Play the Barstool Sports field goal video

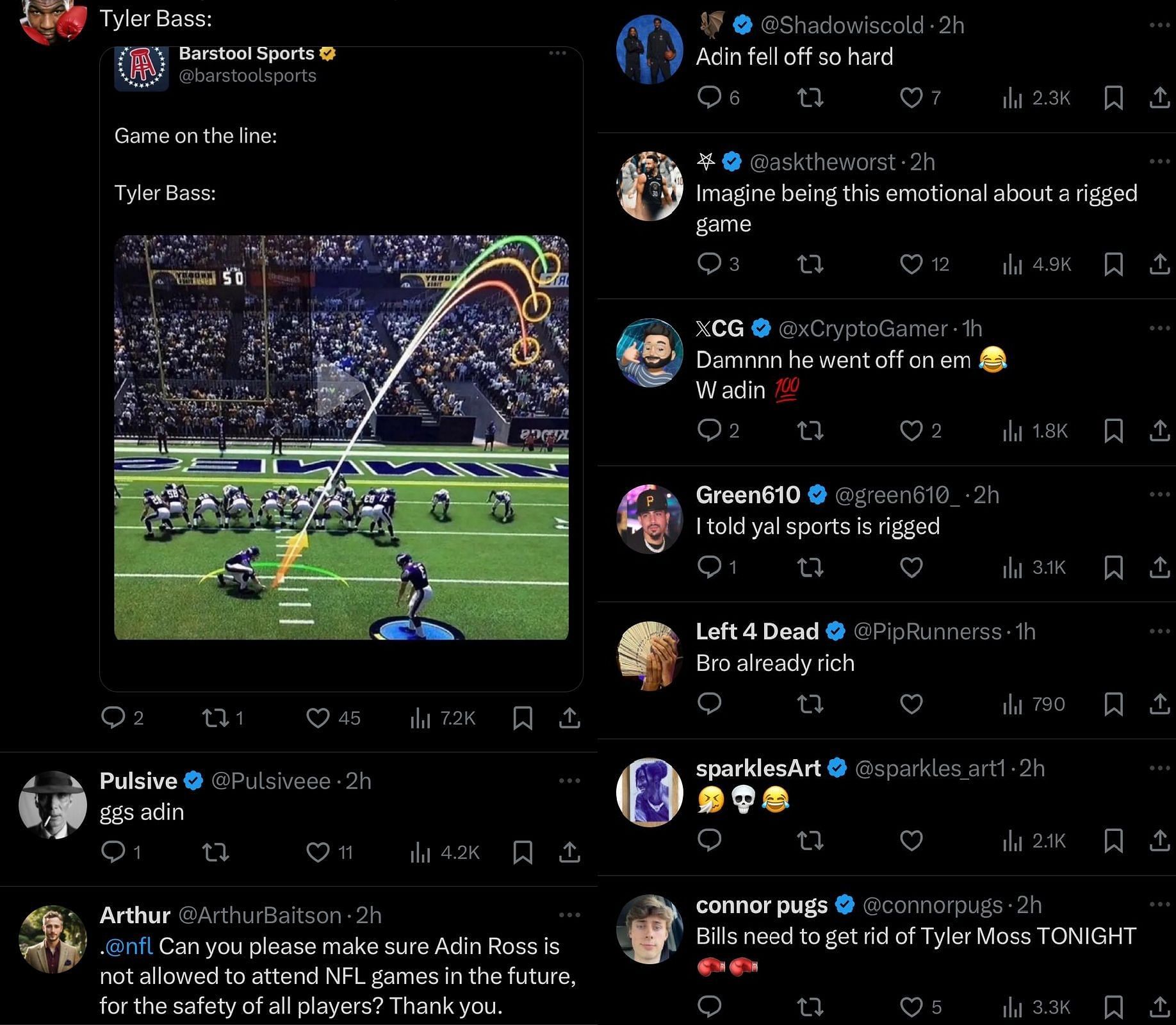pyautogui.click(x=341, y=388)
